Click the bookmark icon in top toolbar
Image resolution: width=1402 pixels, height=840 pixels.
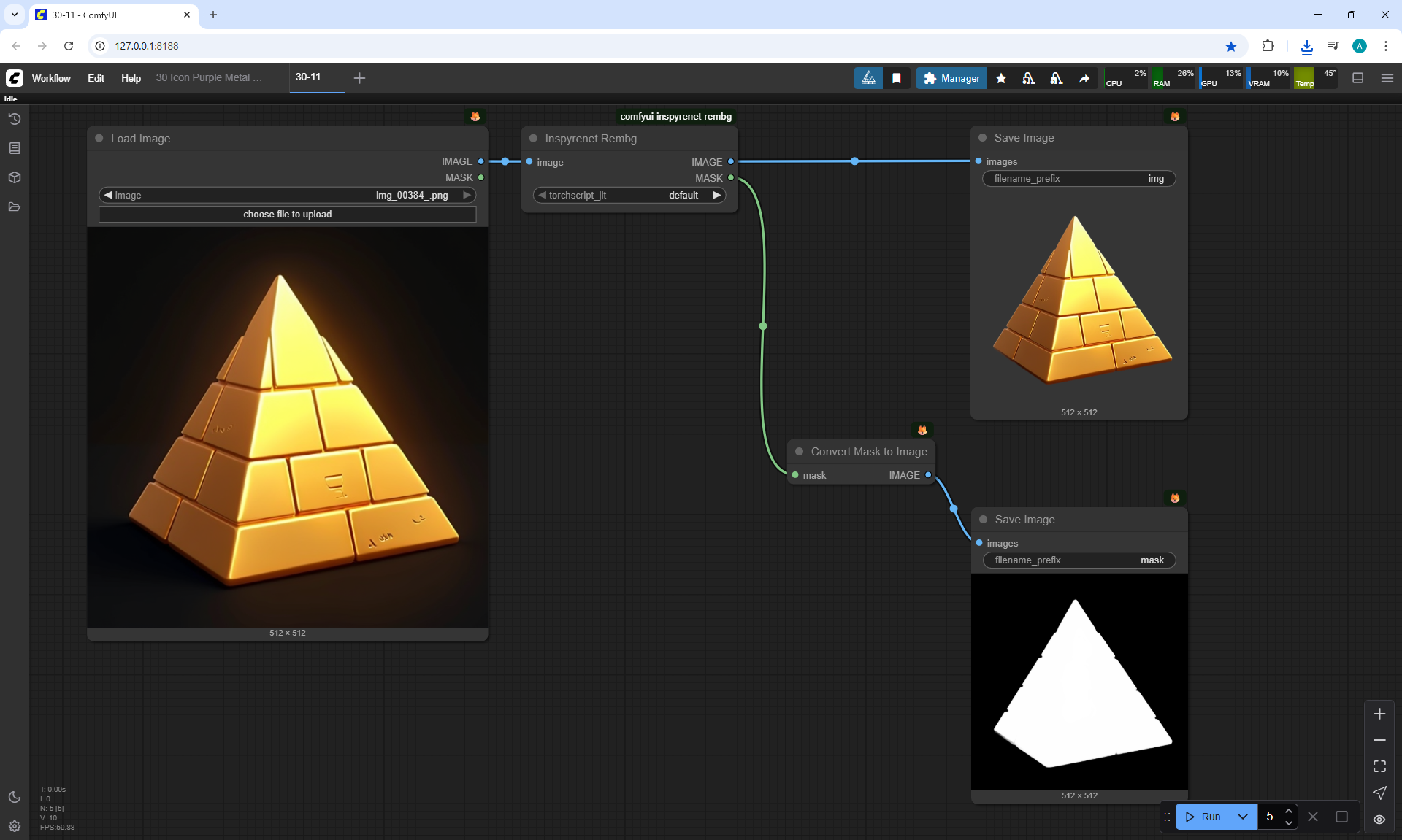(897, 78)
